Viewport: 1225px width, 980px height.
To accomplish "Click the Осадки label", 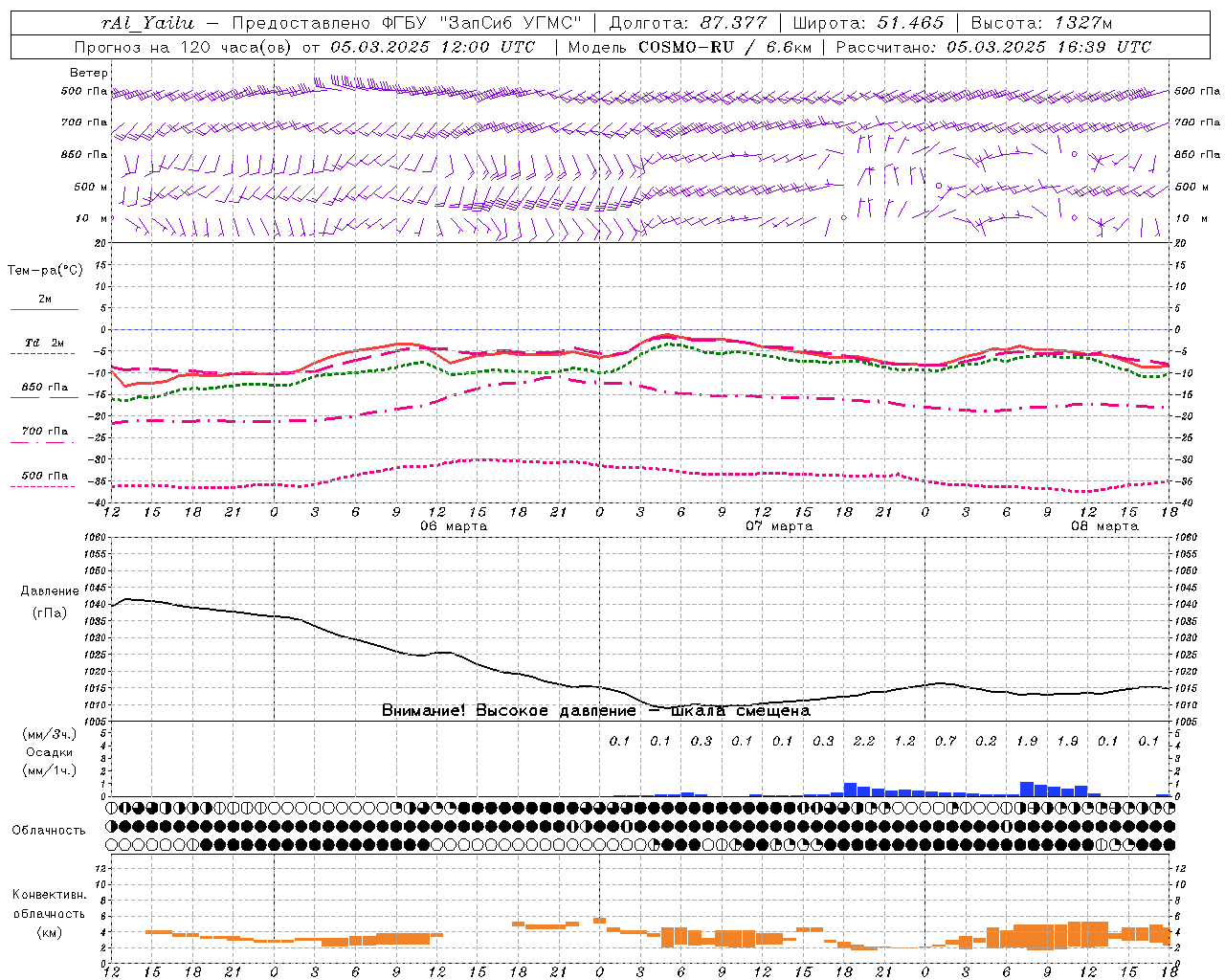I will (51, 752).
